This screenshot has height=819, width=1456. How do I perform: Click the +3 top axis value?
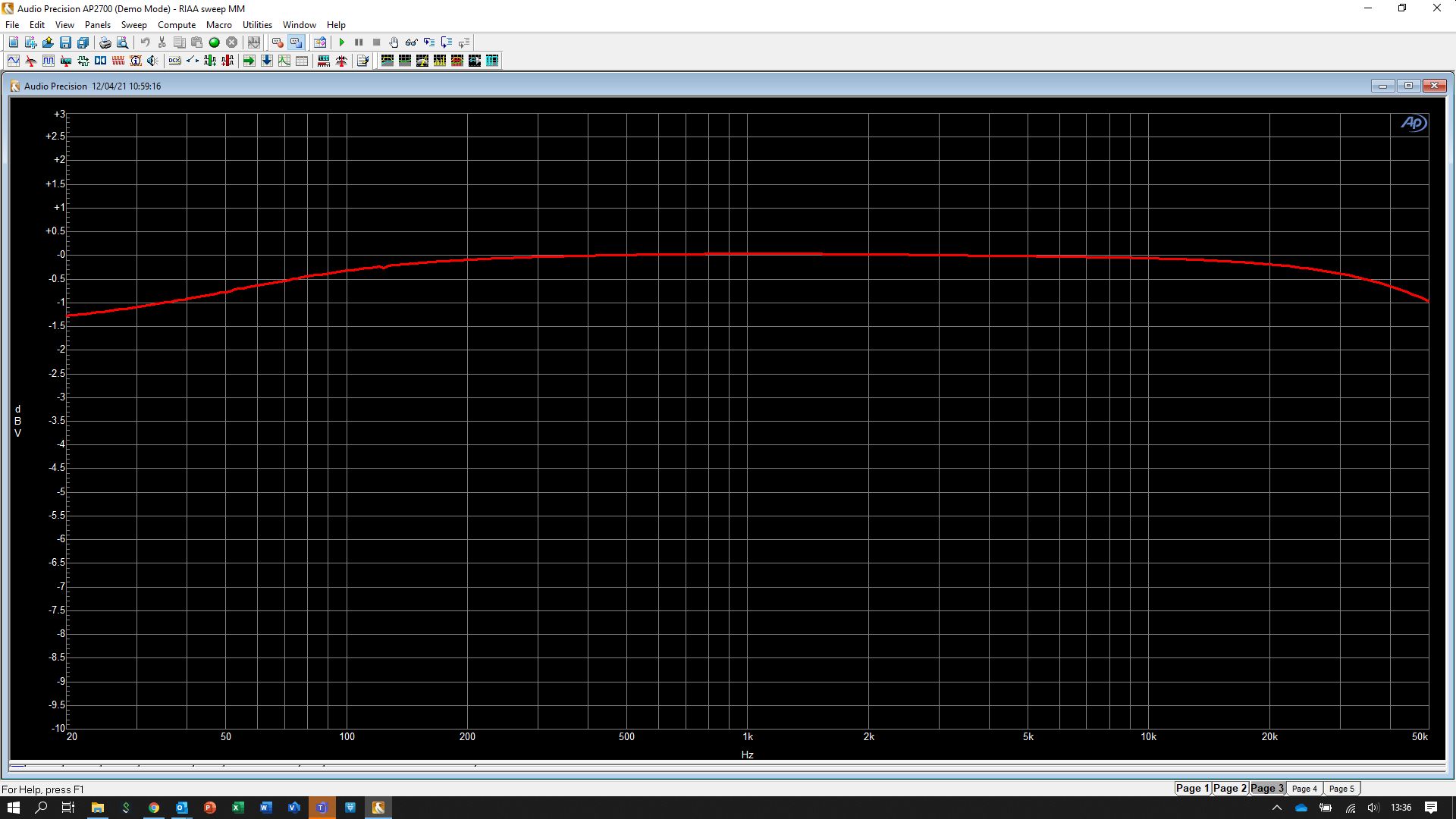point(59,114)
